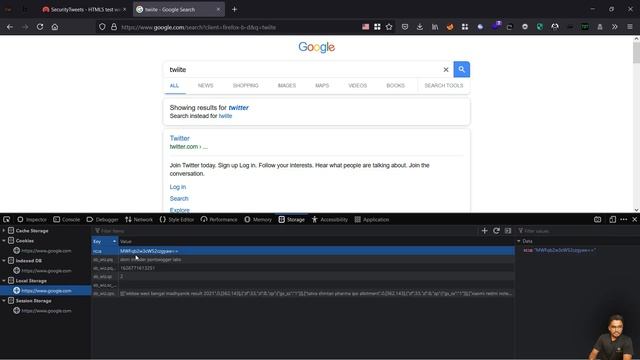Expand the Cache Storage tree node

pyautogui.click(x=4, y=231)
